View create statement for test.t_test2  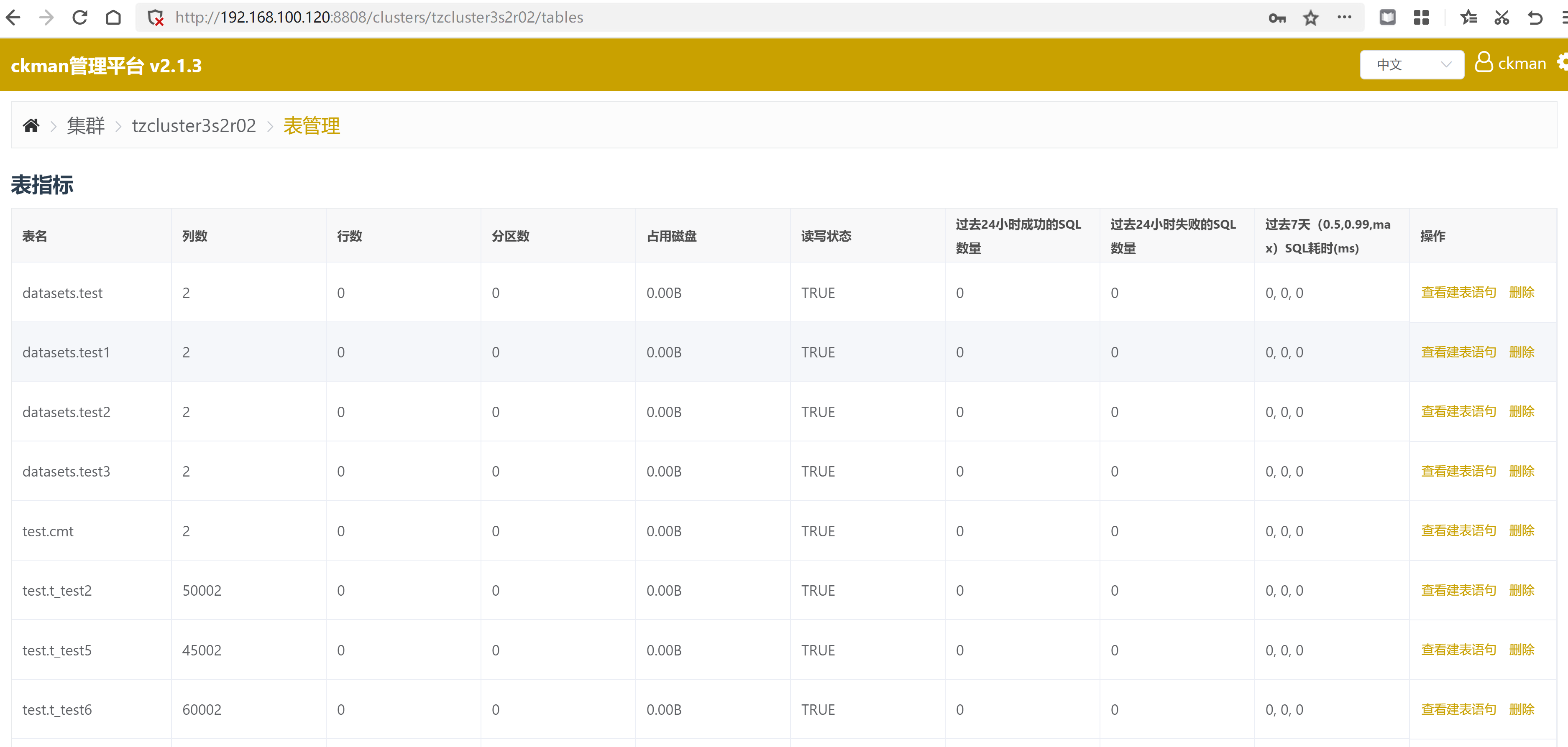click(1458, 591)
